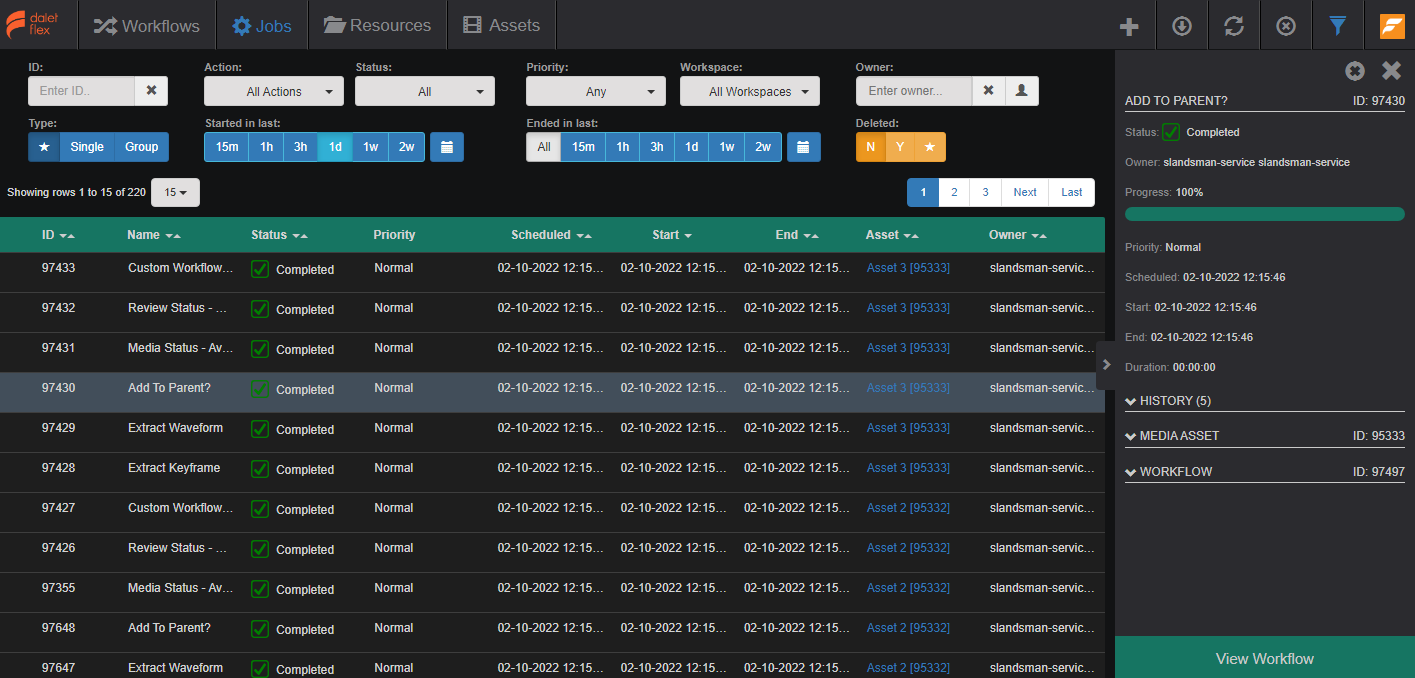Click the Enter owner input field
Viewport: 1415px width, 678px height.
pos(914,91)
